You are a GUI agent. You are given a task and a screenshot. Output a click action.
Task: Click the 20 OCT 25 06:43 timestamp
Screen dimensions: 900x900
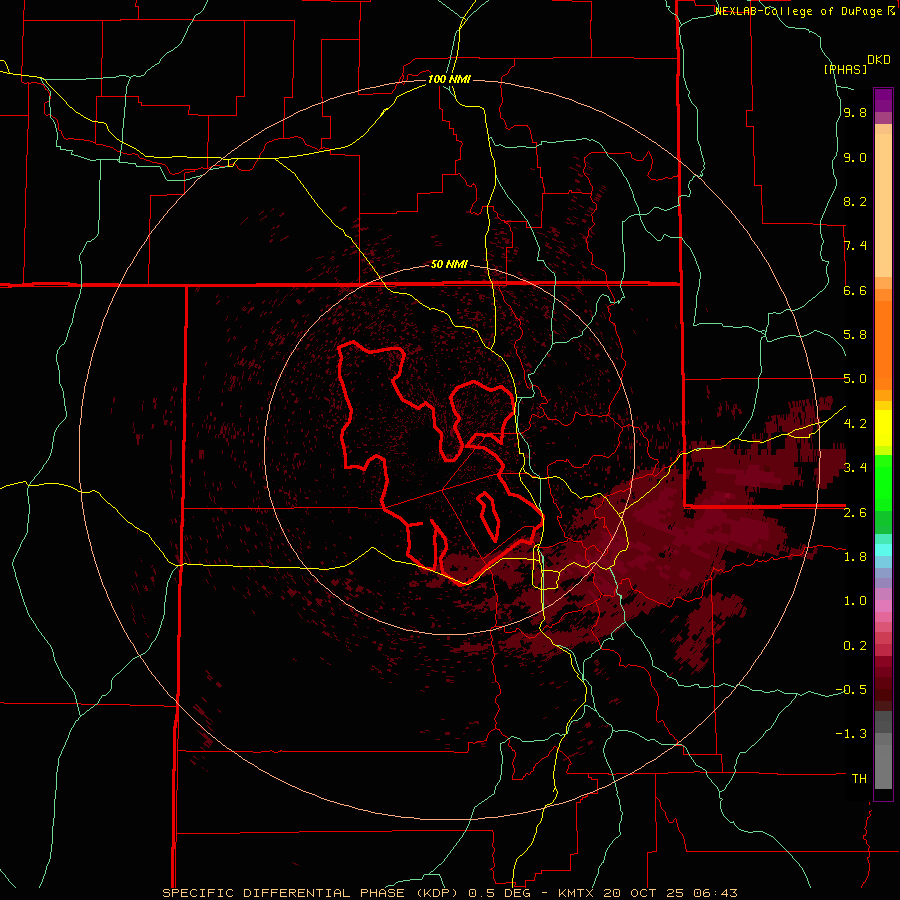coord(670,893)
